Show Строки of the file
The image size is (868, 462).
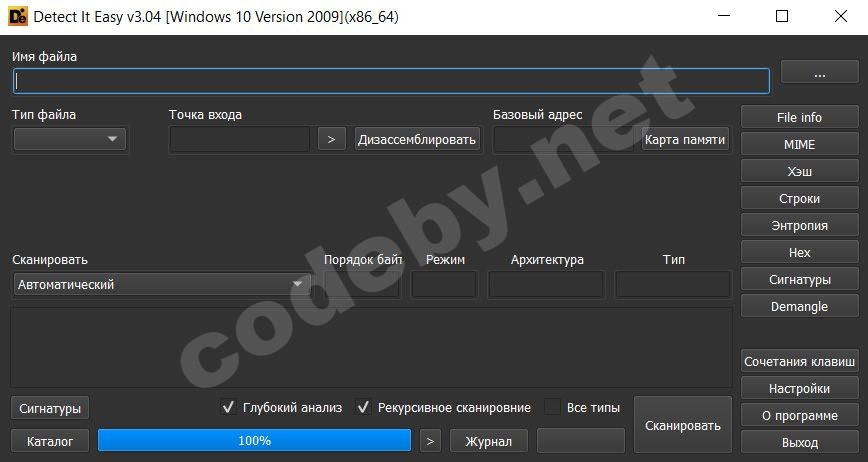tap(799, 199)
